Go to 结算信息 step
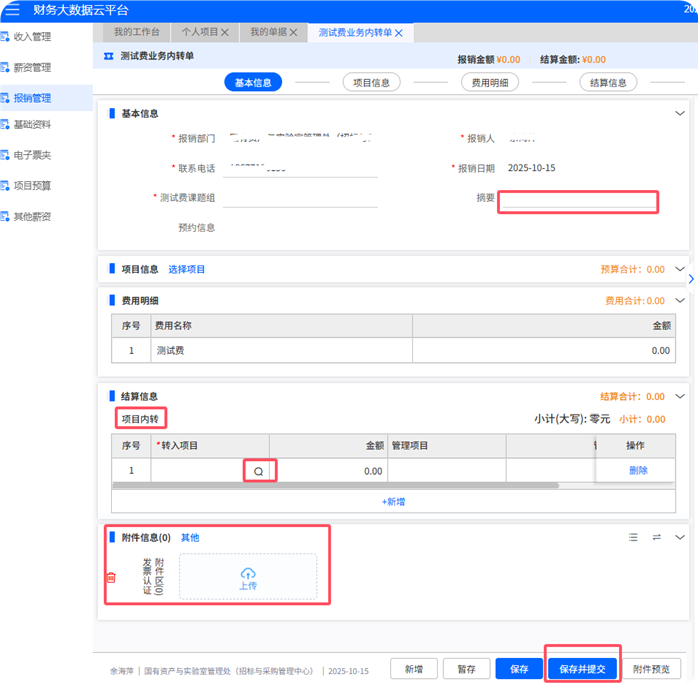The image size is (698, 685). (x=608, y=82)
